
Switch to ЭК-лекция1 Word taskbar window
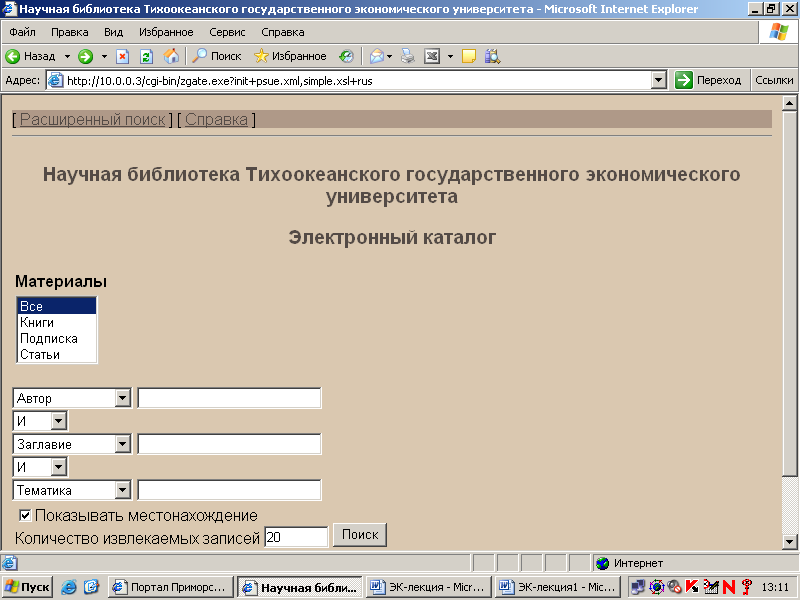click(558, 587)
